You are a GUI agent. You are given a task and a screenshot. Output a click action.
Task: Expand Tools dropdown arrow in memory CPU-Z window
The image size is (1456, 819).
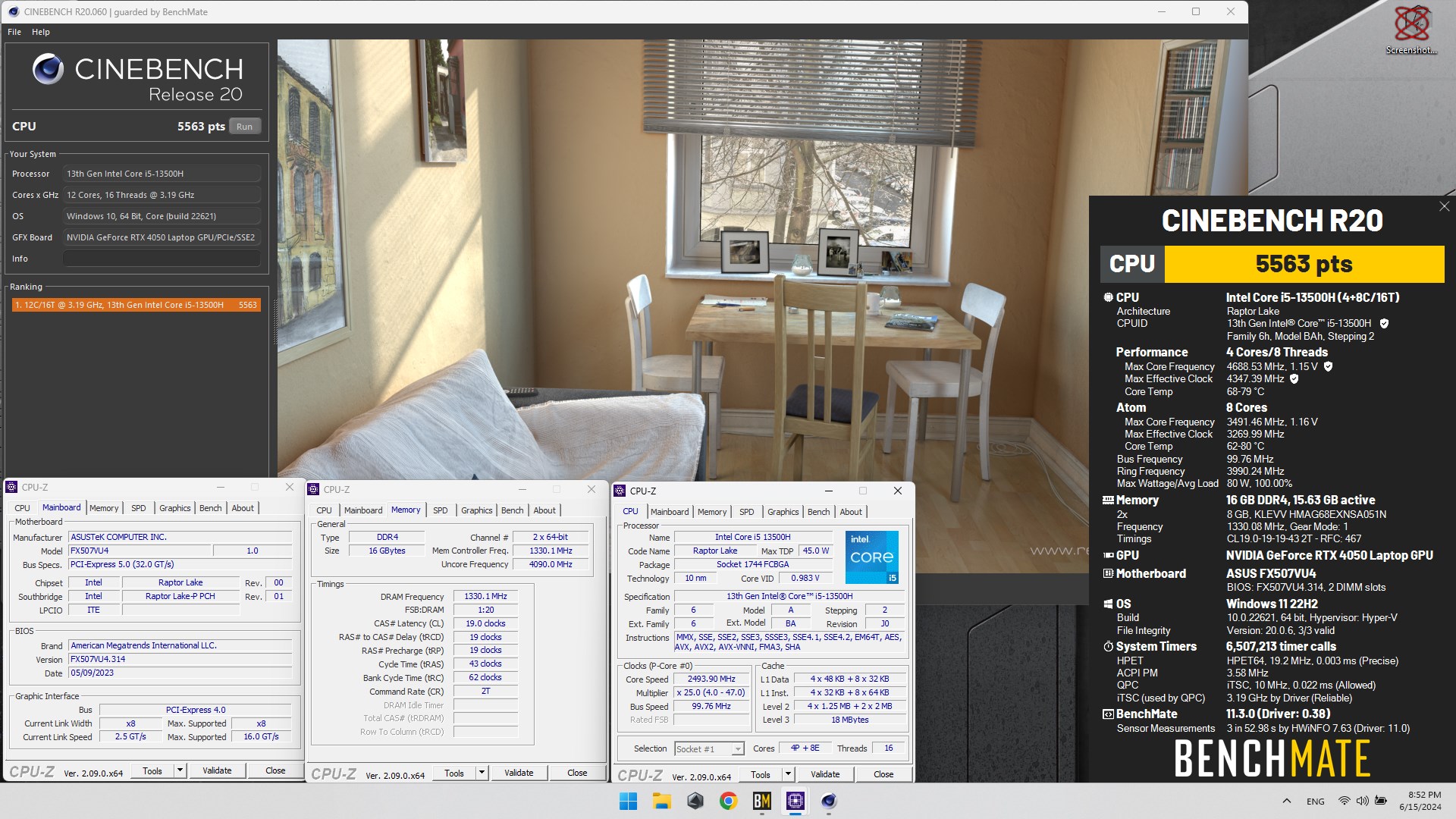[x=482, y=773]
